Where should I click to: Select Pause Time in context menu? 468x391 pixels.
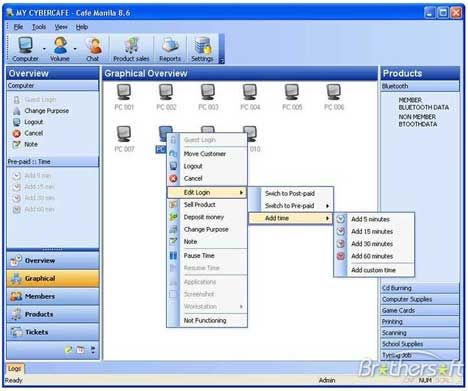coord(199,256)
